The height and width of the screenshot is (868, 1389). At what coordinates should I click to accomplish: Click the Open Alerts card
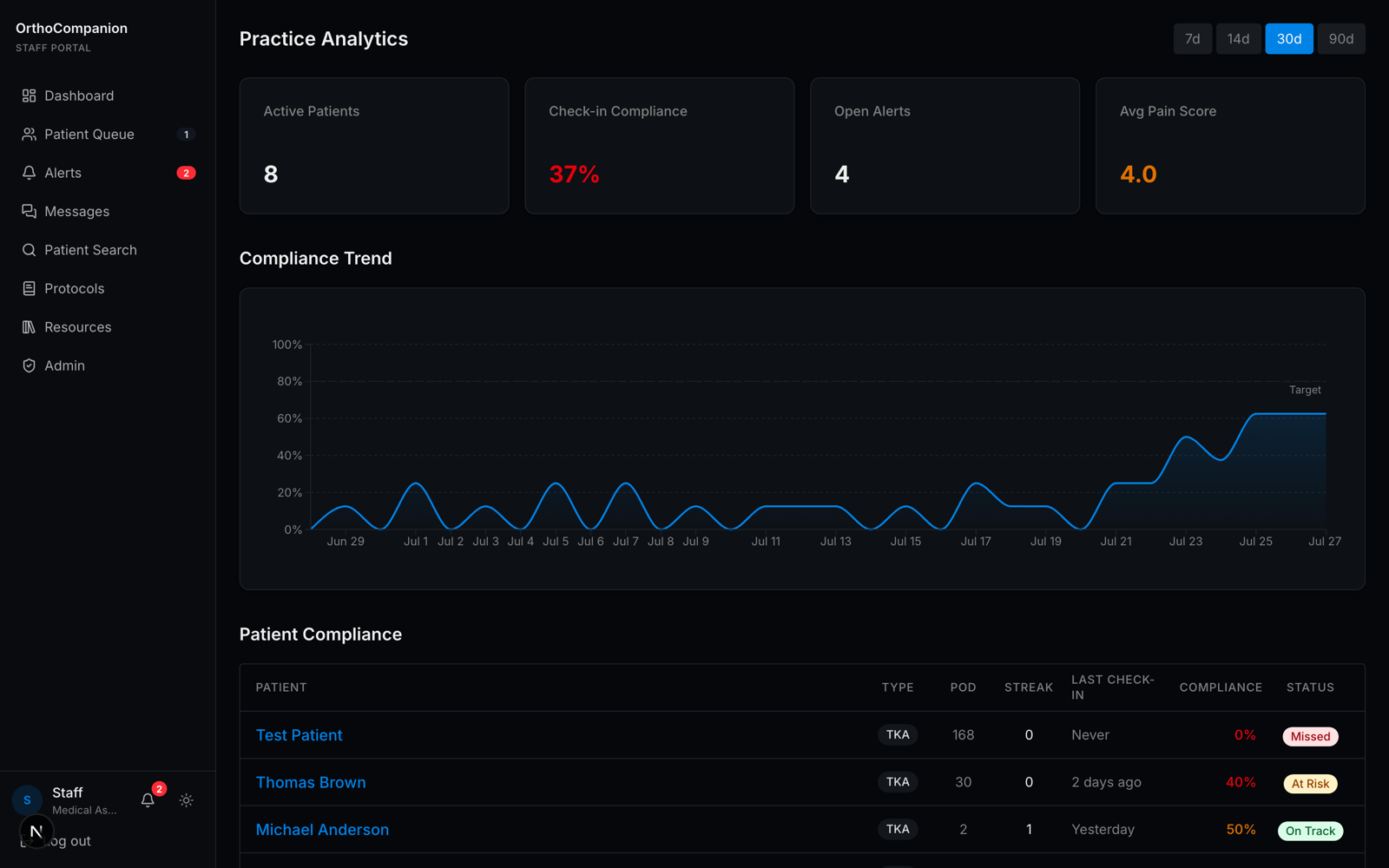click(945, 146)
